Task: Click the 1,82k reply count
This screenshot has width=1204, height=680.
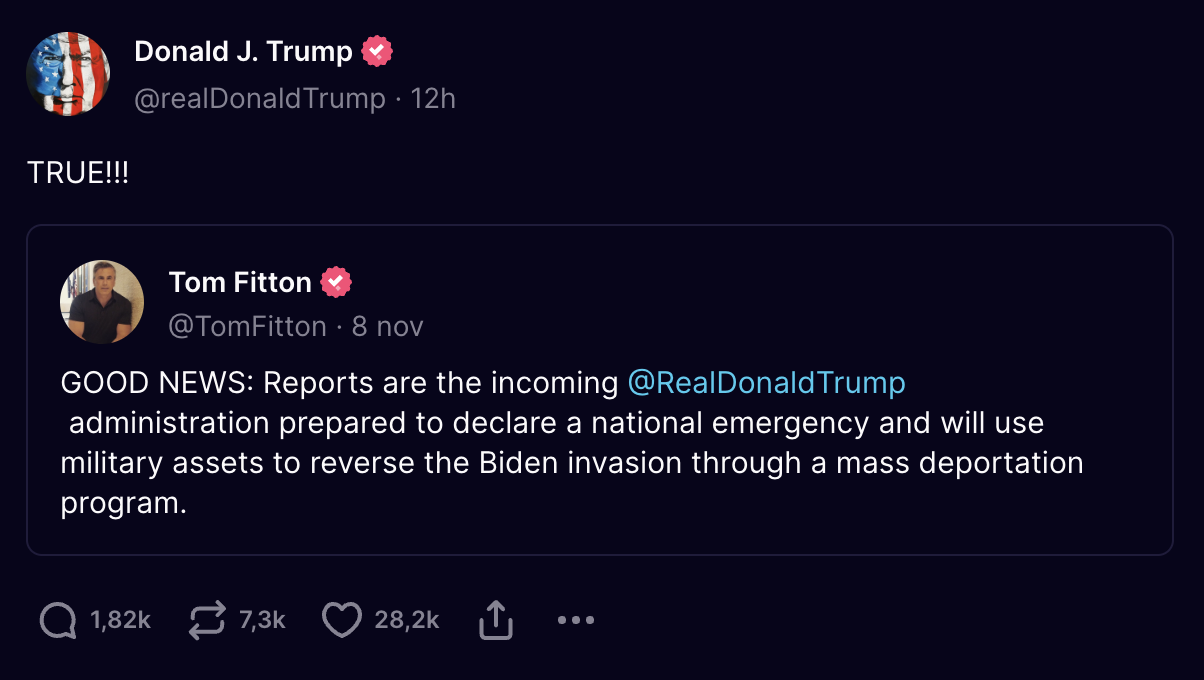Action: 120,621
